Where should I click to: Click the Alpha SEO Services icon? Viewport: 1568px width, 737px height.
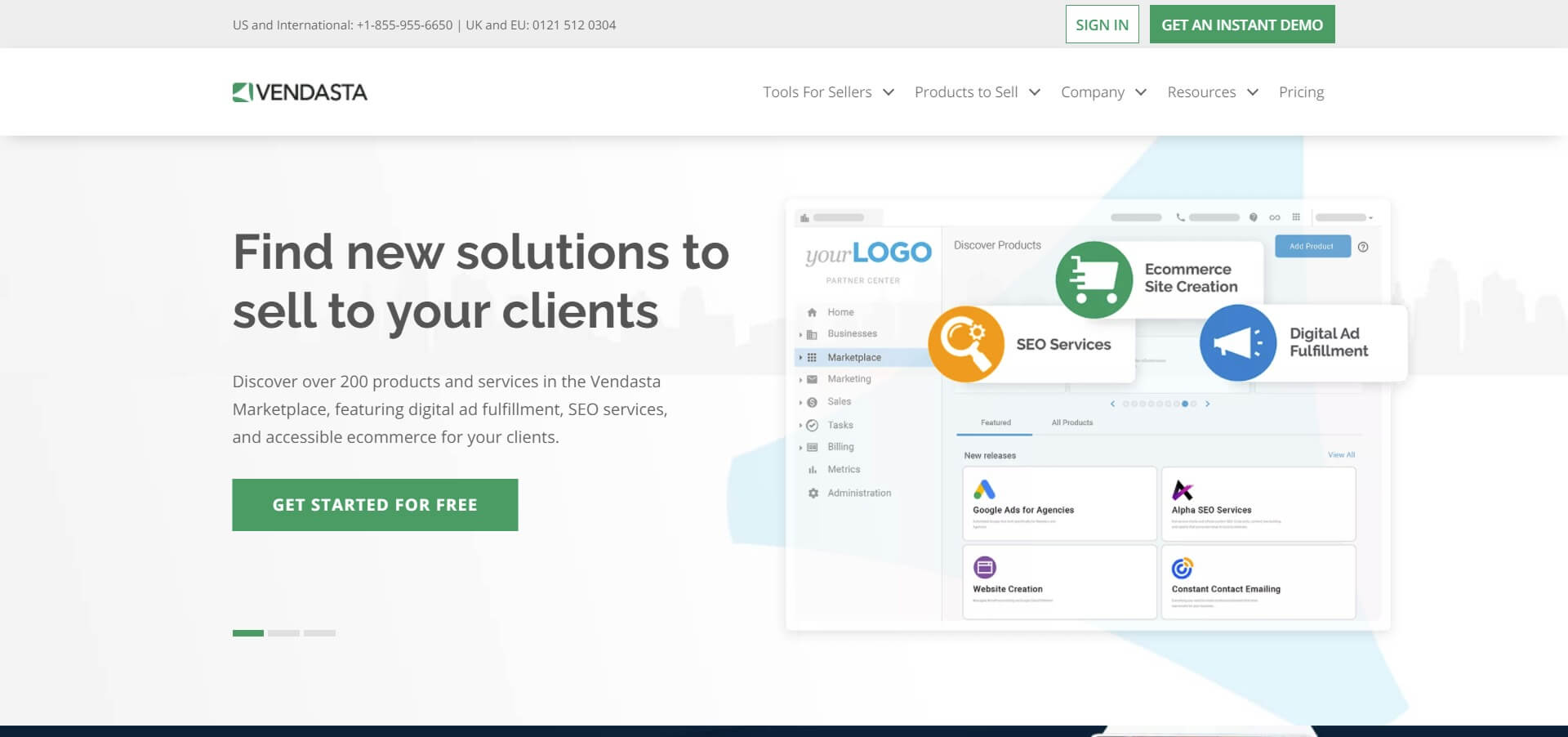tap(1183, 489)
